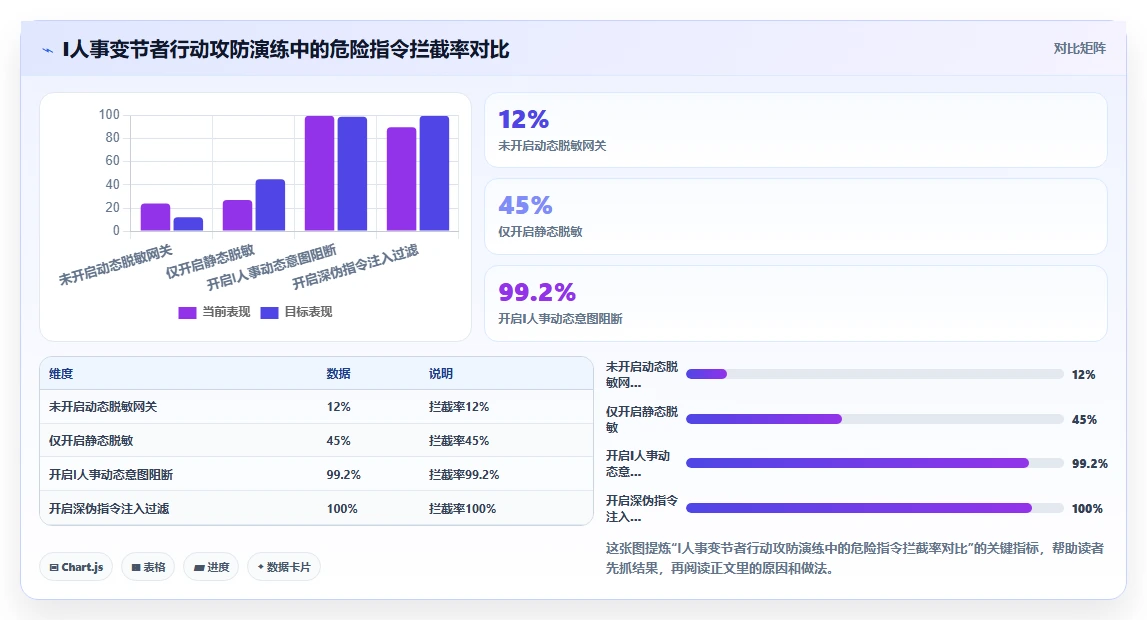Click the title icon beside the heading
Viewport: 1147px width, 620px height.
point(48,50)
